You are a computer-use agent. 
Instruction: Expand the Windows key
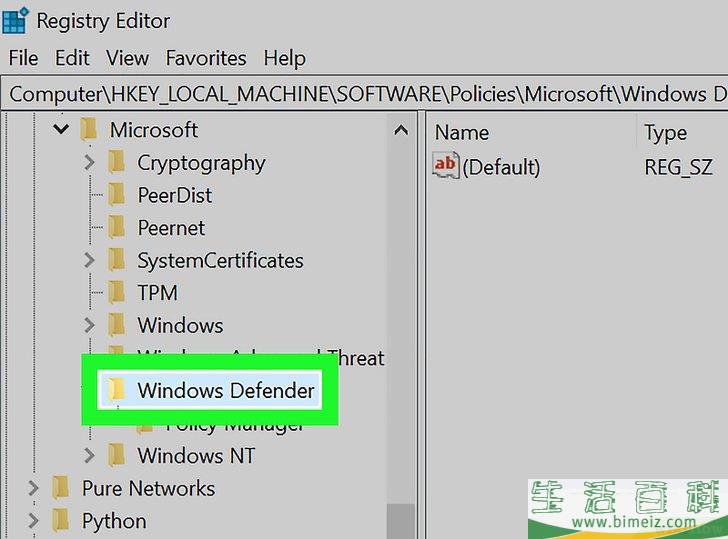pyautogui.click(x=89, y=325)
